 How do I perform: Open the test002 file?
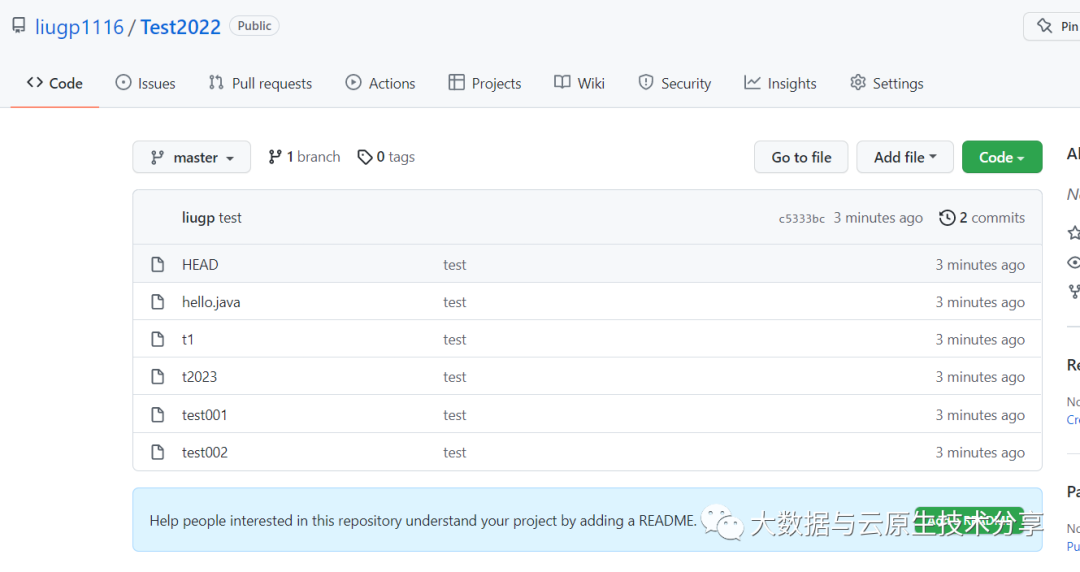[x=205, y=453]
